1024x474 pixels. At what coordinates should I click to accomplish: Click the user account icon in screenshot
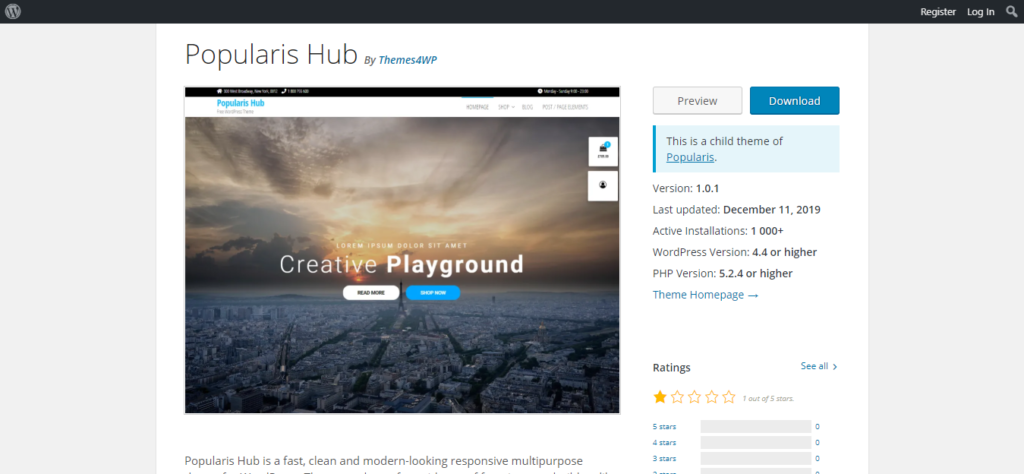603,185
